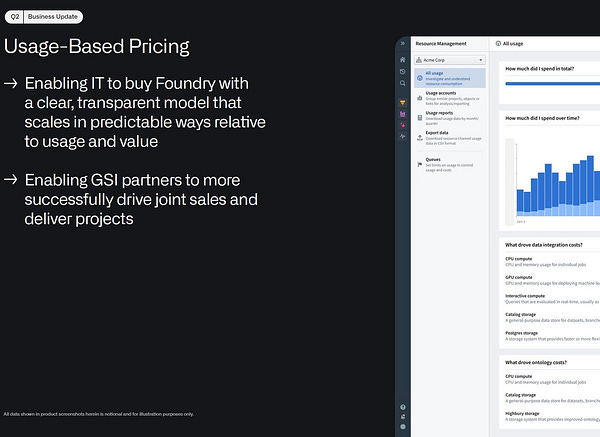Open the Interactive compute row
Viewport: 600px width, 437px height.
click(x=551, y=299)
